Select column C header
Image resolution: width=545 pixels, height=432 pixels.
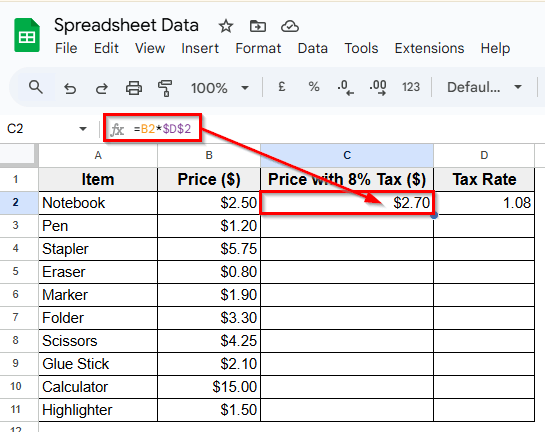(x=347, y=155)
